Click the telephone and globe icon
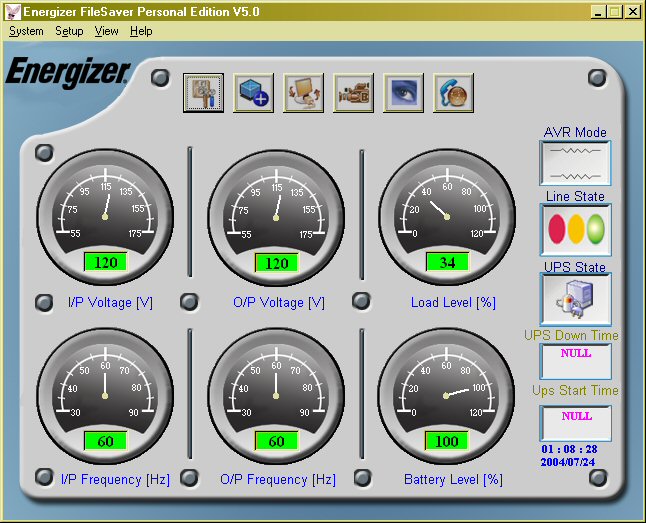 (x=454, y=93)
